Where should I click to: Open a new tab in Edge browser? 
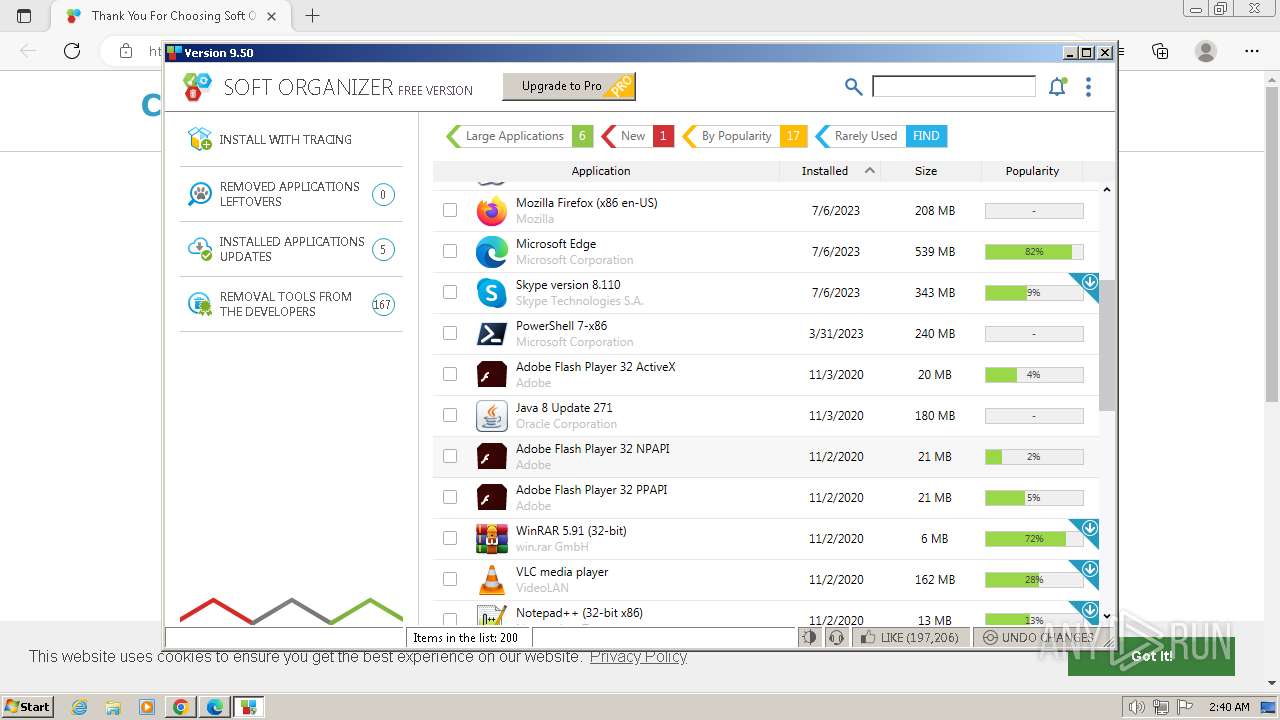tap(312, 15)
